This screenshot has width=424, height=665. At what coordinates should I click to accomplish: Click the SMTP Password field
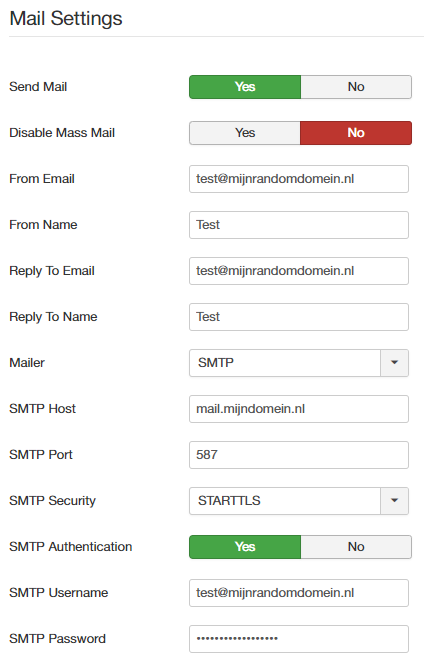point(299,639)
